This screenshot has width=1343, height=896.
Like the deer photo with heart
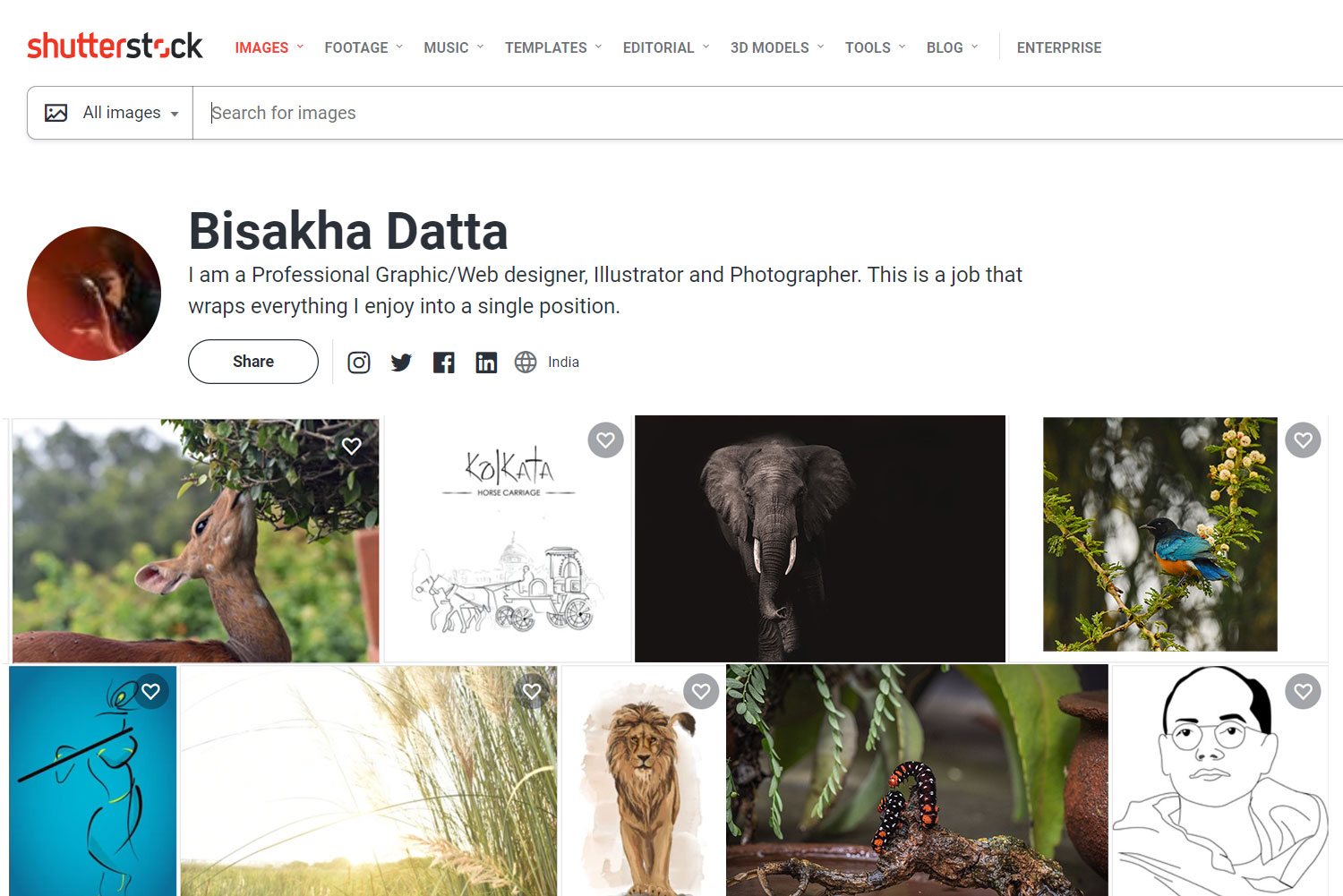tap(352, 446)
